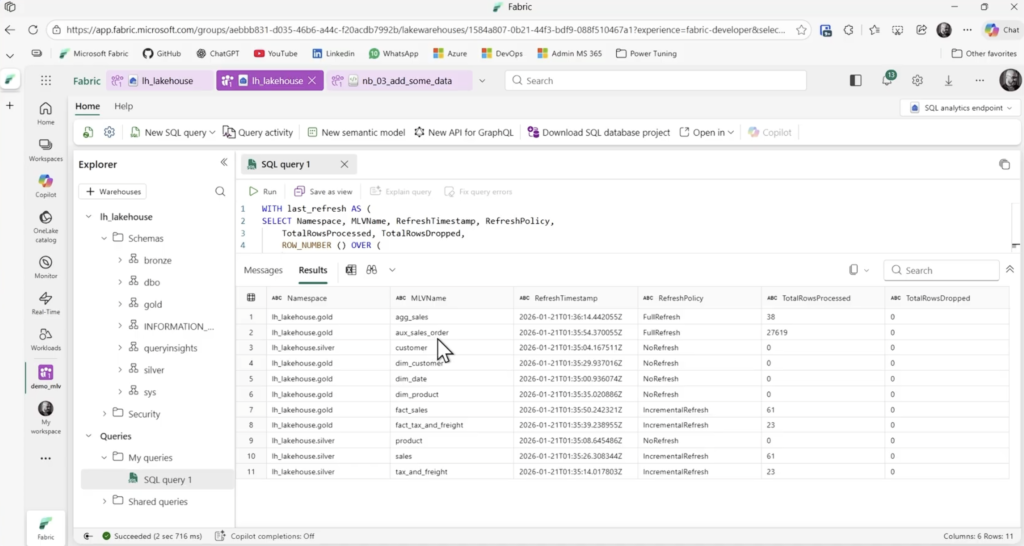The image size is (1024, 546).
Task: Switch to the Messages tab
Action: tap(263, 270)
